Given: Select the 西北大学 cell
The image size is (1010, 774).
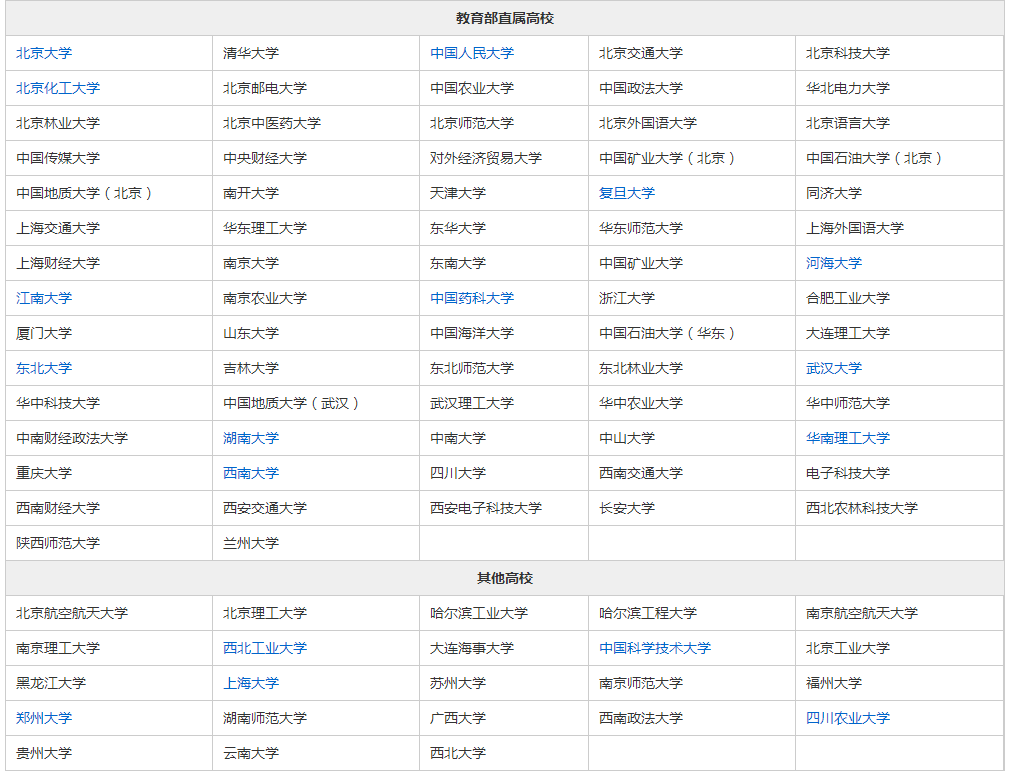Looking at the screenshot, I should click(504, 753).
